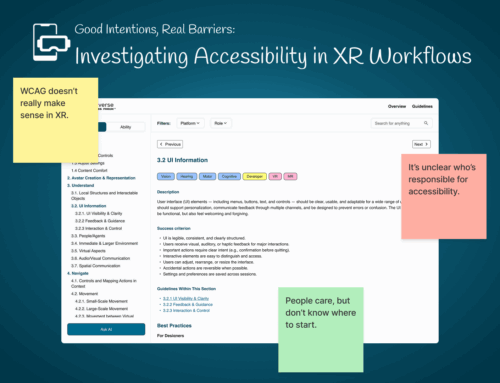Viewport: 500px width, 383px height.
Task: Go to the Previous page
Action: 170,144
